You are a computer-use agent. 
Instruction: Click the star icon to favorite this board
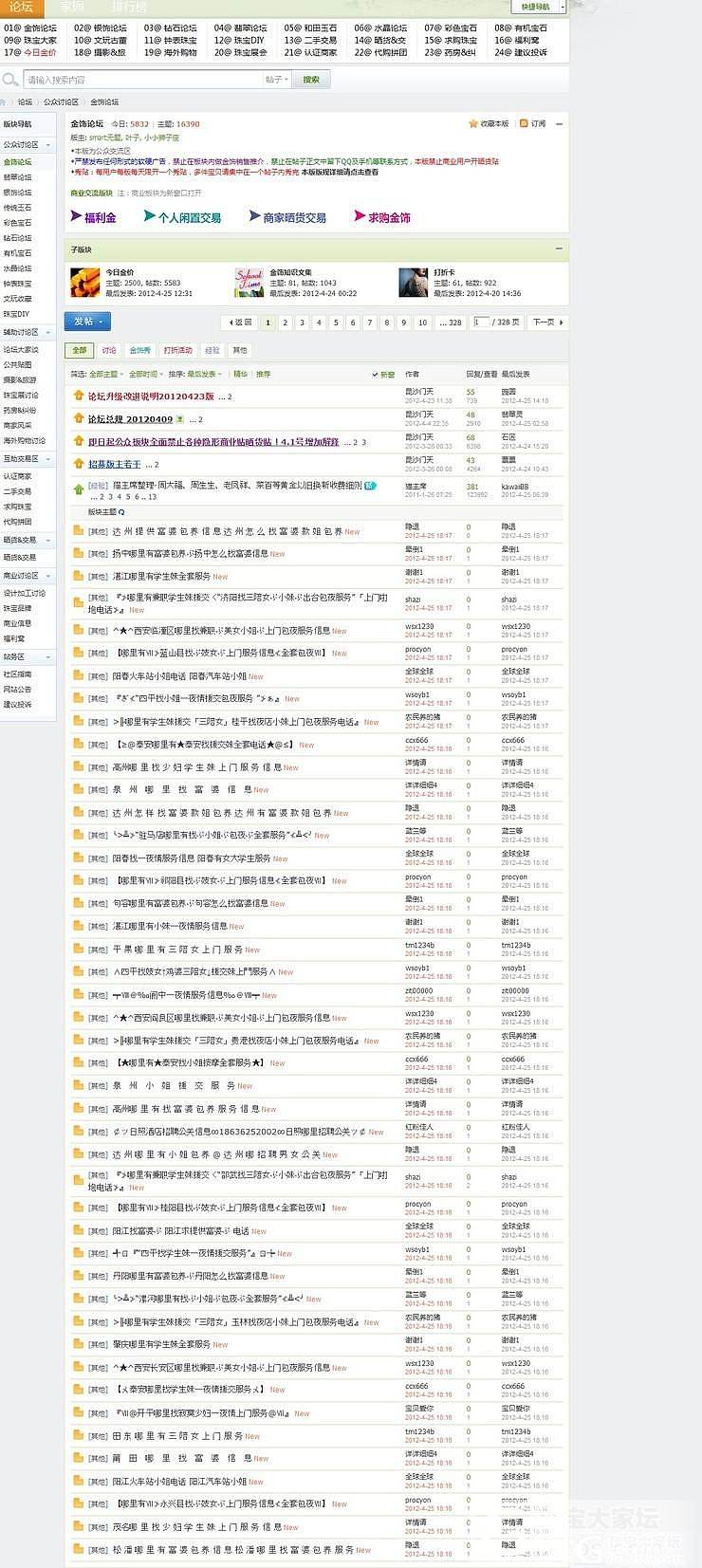[473, 123]
